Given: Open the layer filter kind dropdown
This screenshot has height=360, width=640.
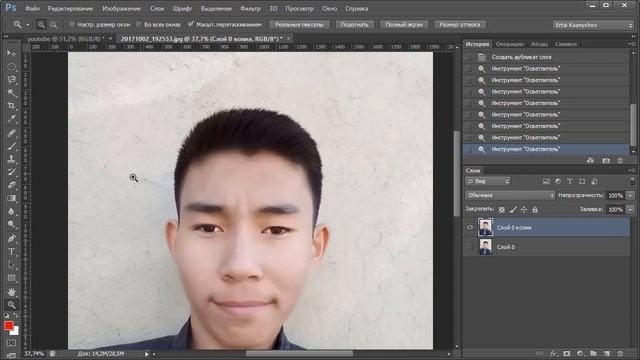Looking at the screenshot, I should [x=488, y=181].
